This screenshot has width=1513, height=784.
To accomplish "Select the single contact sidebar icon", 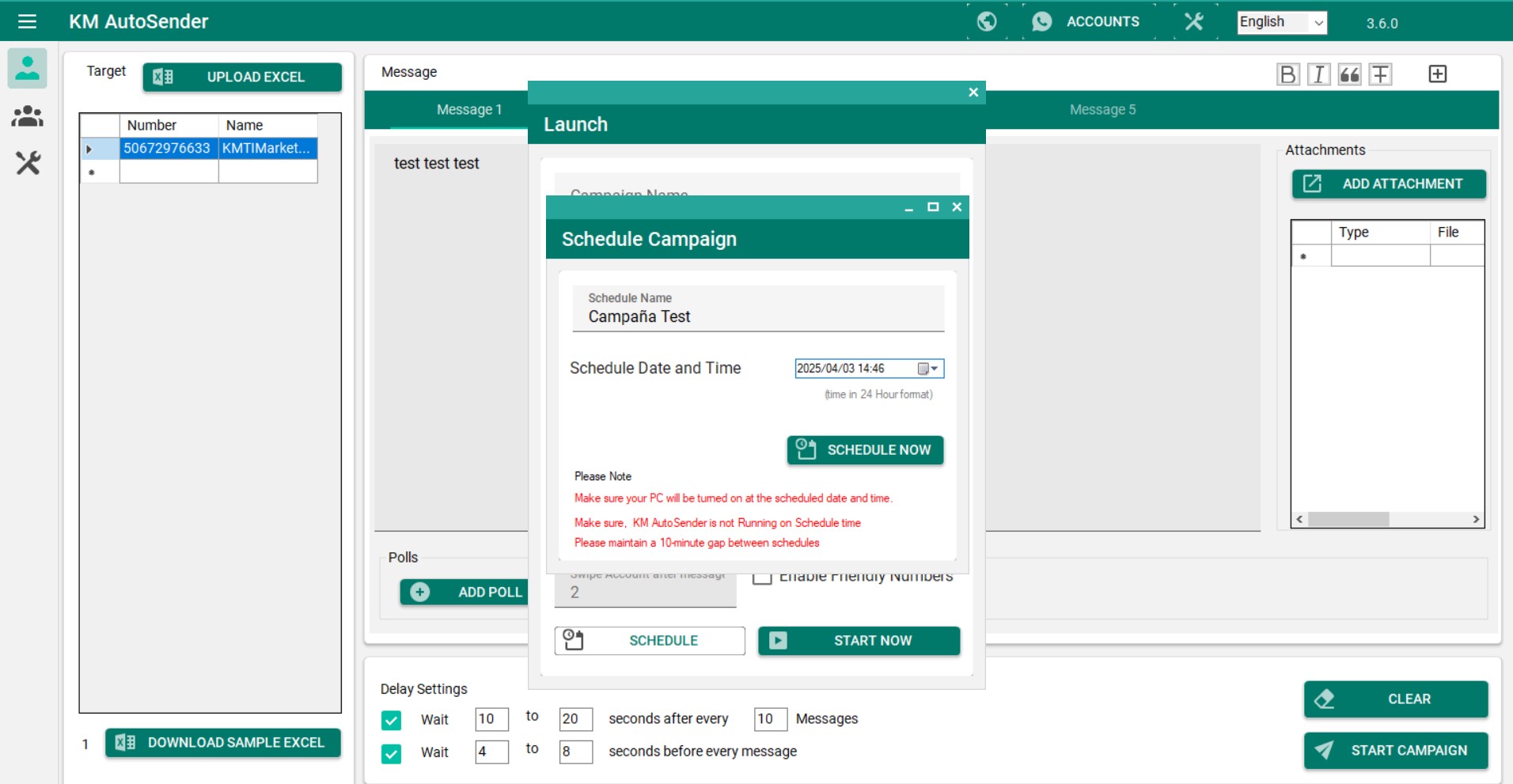I will [28, 68].
